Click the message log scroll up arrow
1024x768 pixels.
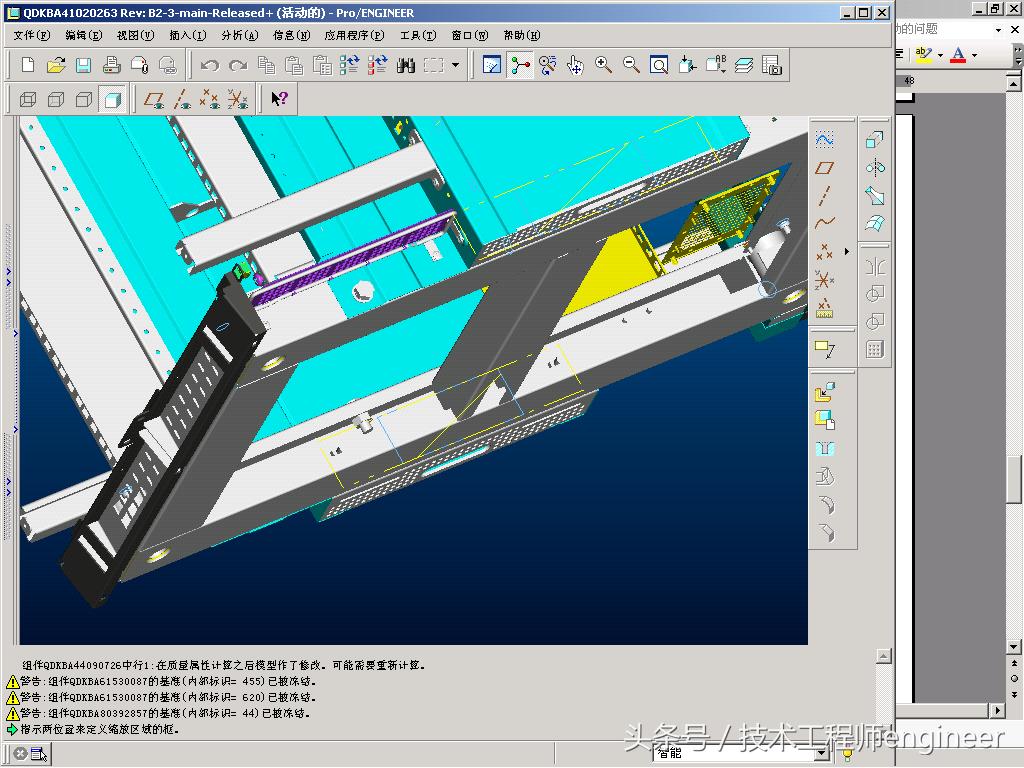point(883,657)
